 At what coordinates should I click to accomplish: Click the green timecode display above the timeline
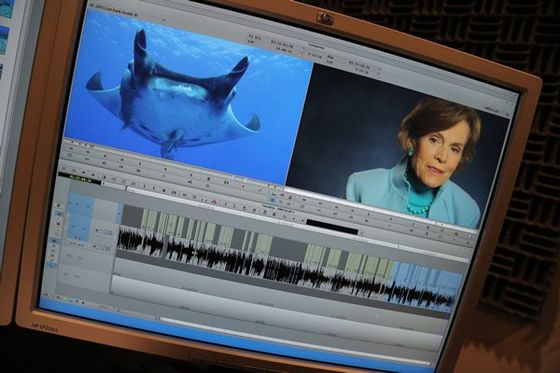point(79,179)
